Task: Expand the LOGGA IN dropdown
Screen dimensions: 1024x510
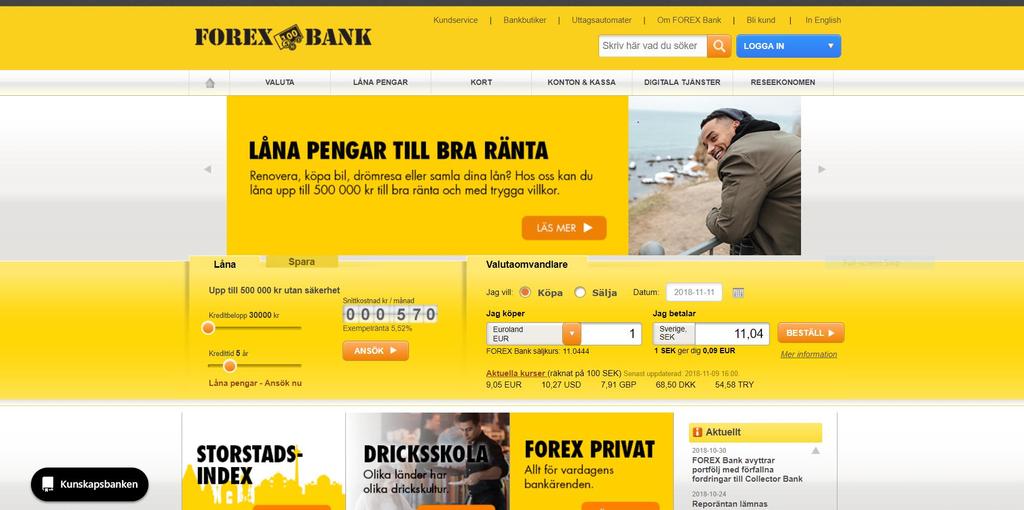Action: (x=788, y=46)
